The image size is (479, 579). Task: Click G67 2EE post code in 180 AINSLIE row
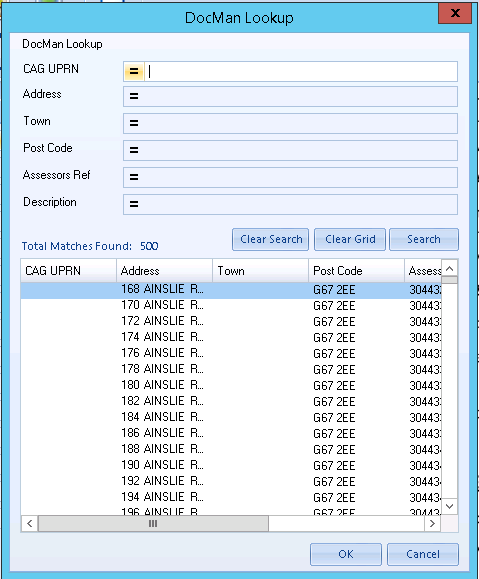point(334,386)
